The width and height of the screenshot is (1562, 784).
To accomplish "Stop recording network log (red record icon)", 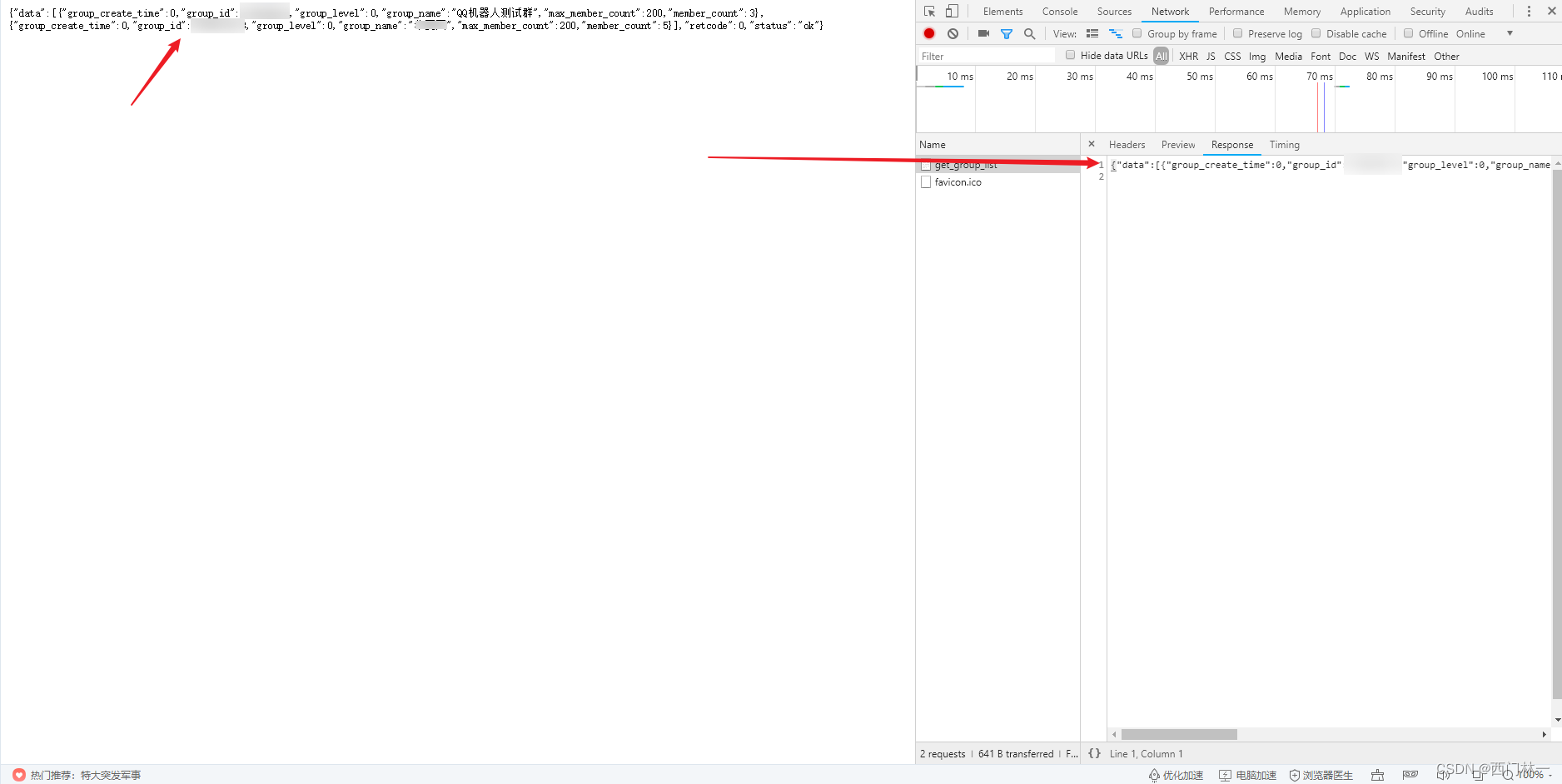I will 928,33.
